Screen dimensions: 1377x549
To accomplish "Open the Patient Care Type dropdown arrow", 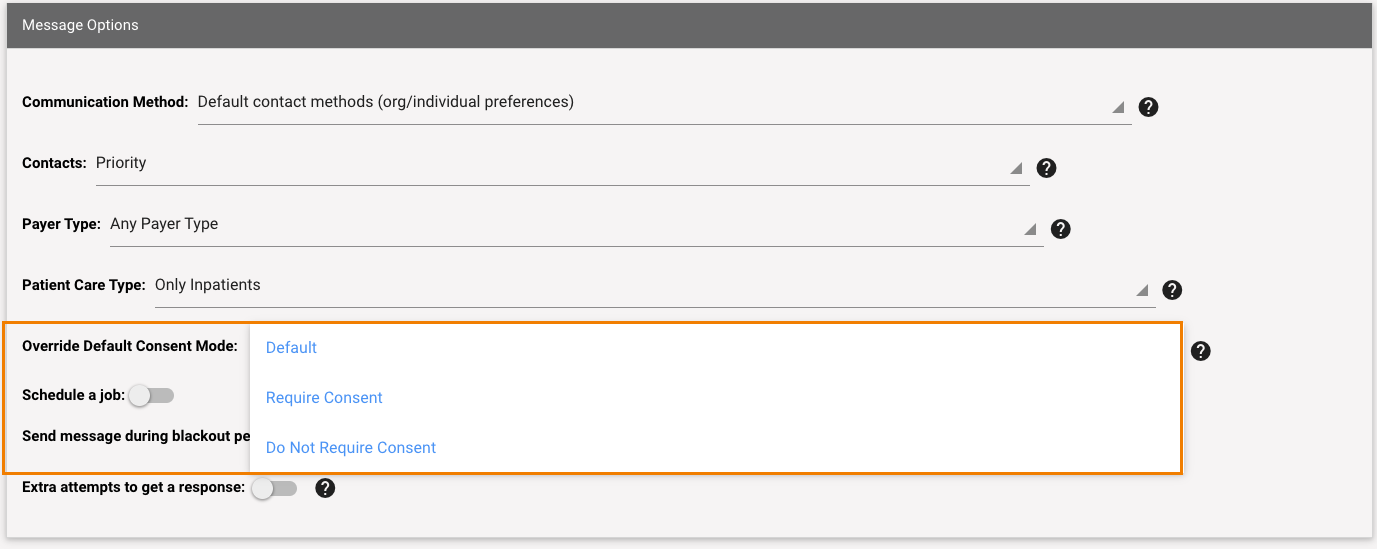I will [x=1142, y=290].
